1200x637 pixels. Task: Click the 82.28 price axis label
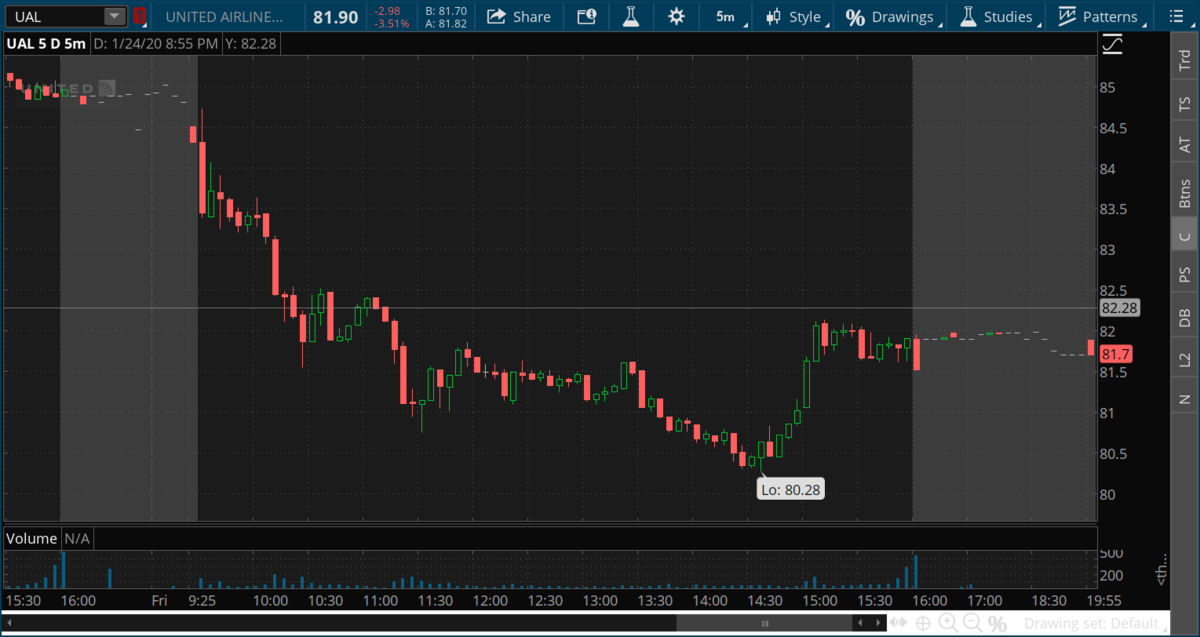tap(1119, 308)
